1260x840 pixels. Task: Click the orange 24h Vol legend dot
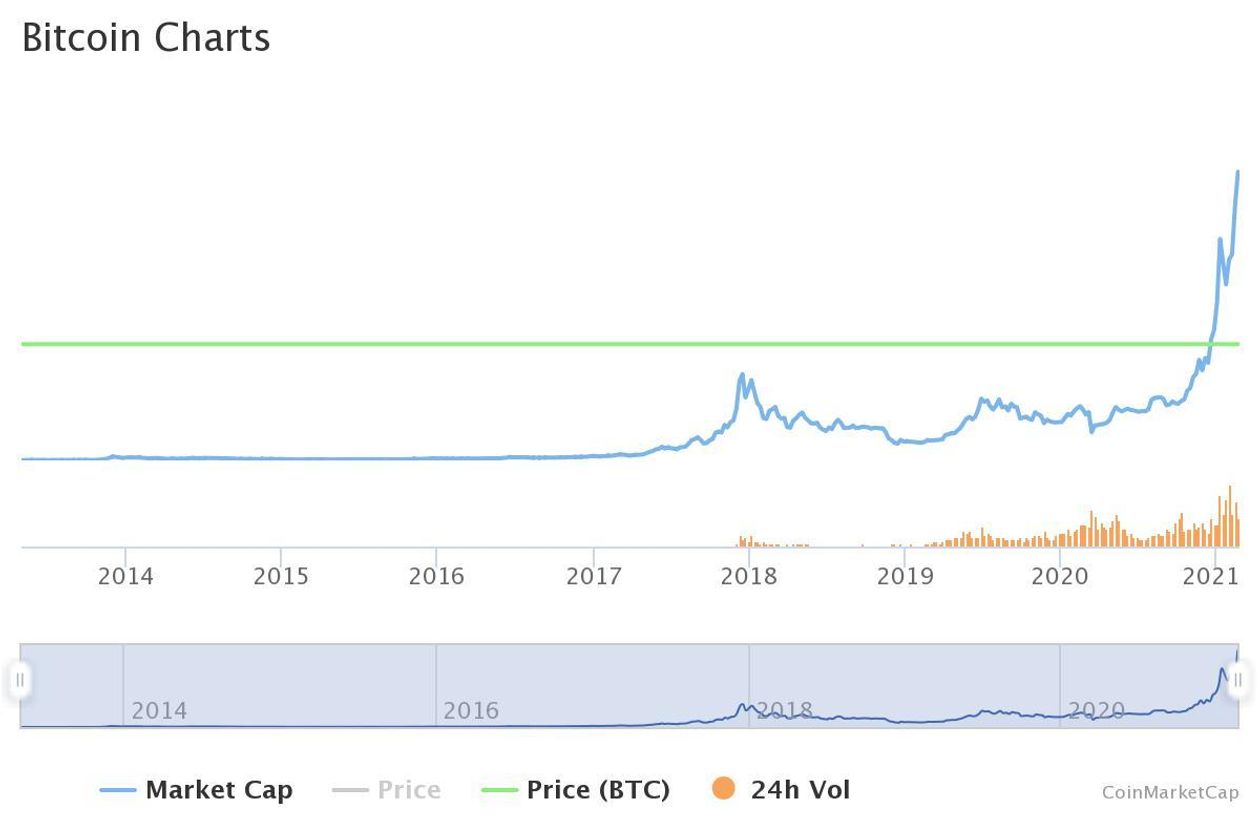coord(724,789)
